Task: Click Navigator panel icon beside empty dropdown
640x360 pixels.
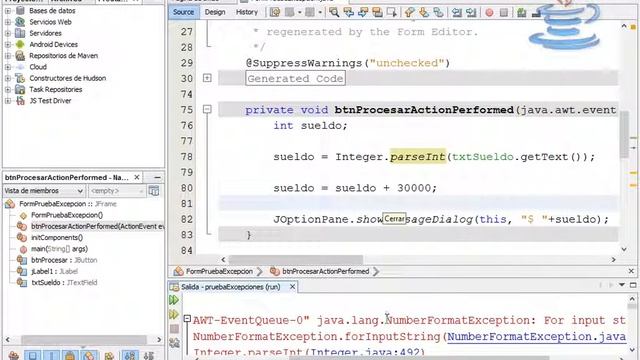Action: 154,191
